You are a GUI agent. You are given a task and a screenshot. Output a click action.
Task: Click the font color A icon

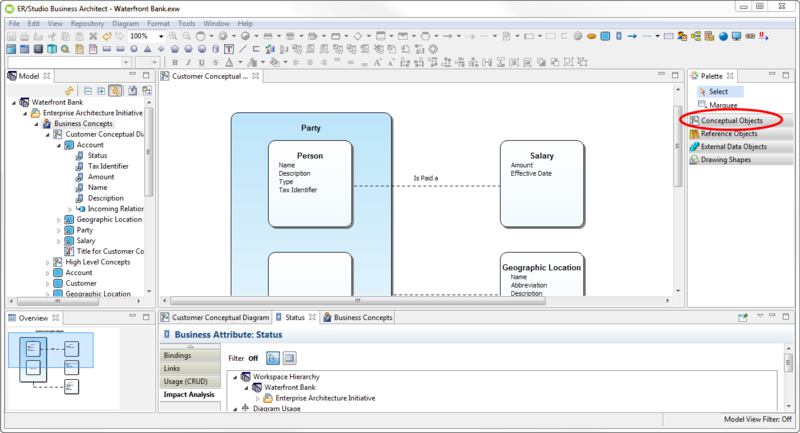pyautogui.click(x=229, y=62)
